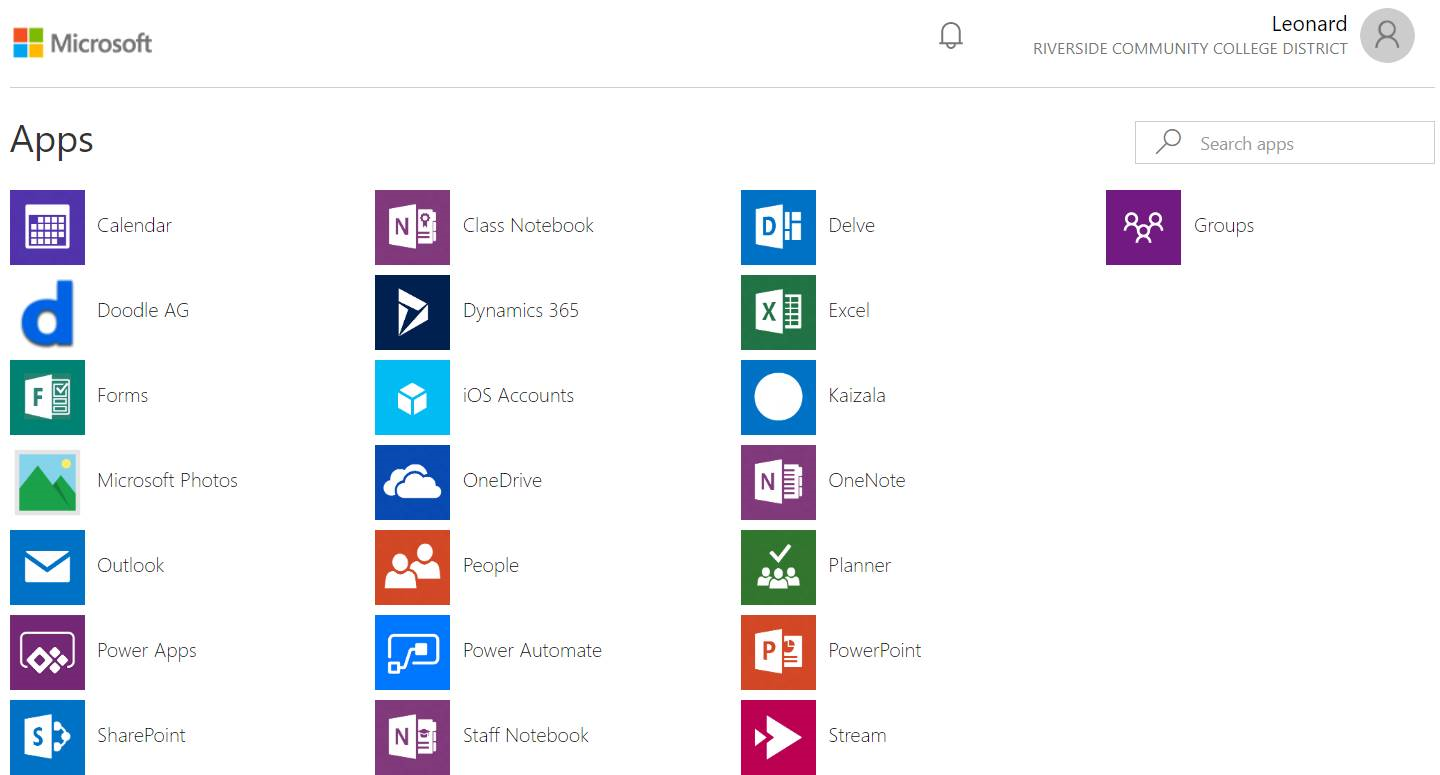
Task: Launch the OneDrive cloud icon
Action: 412,482
